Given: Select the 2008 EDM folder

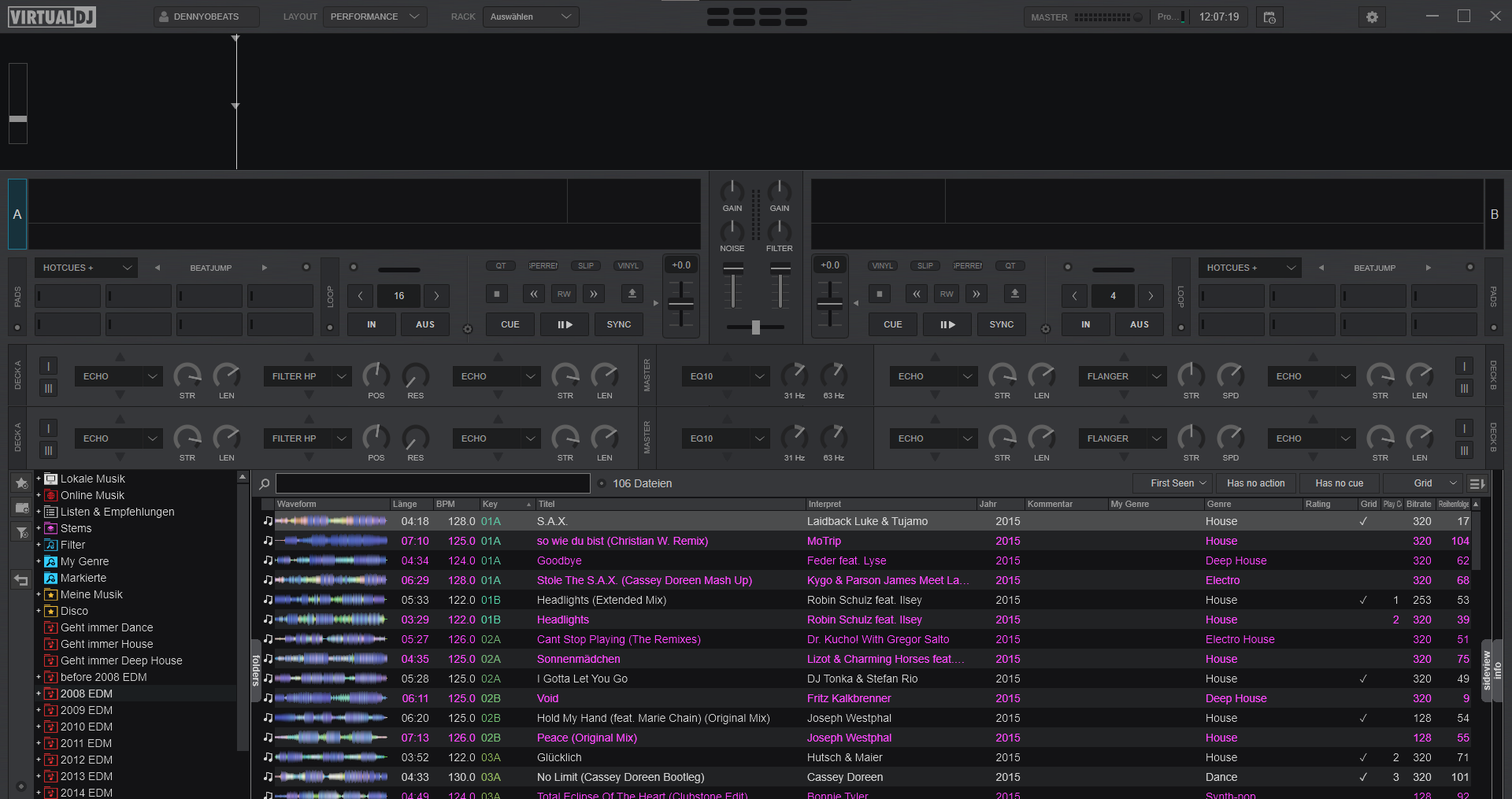Looking at the screenshot, I should coord(87,694).
